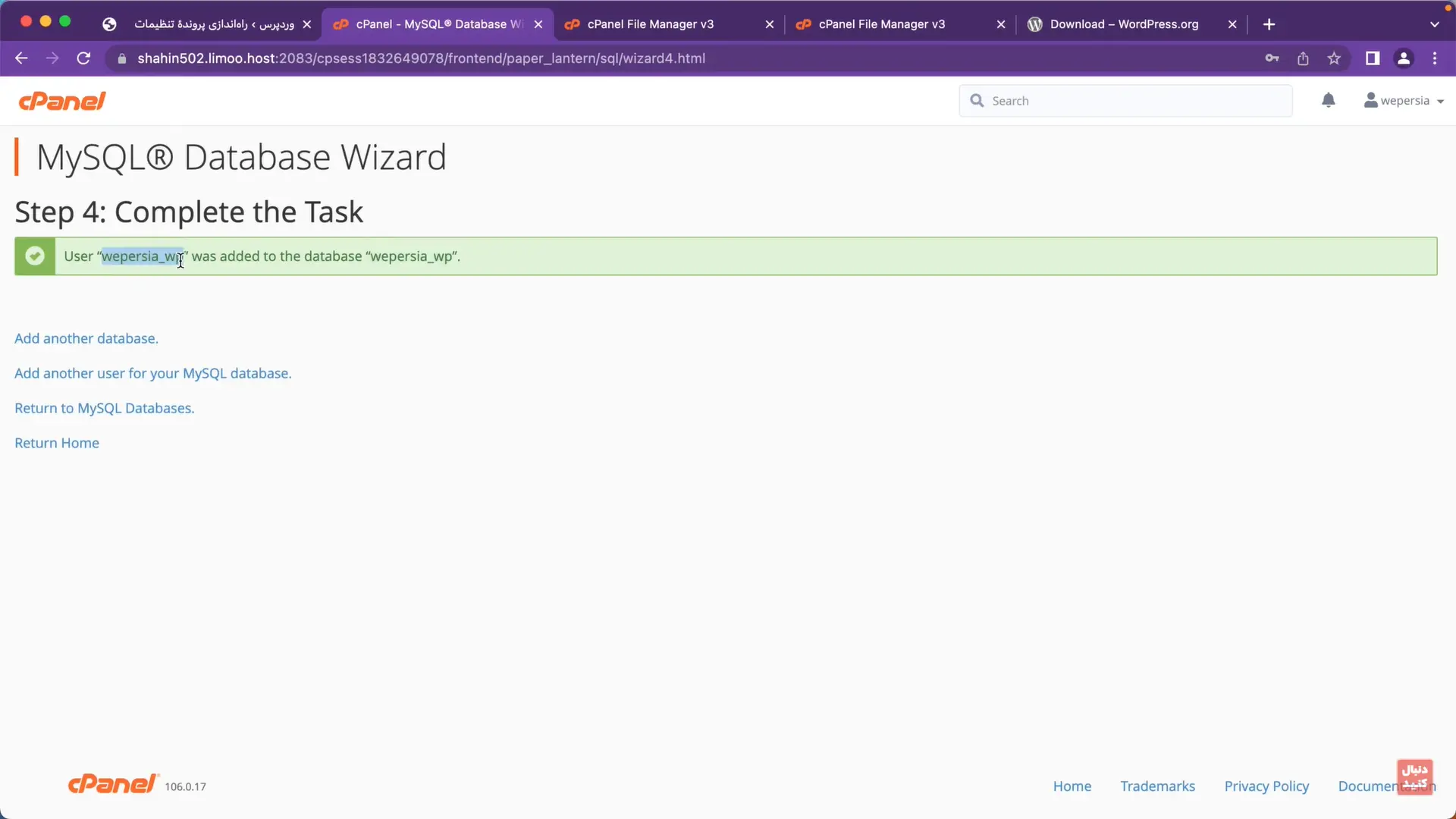Open a new tab with the plus button
This screenshot has width=1456, height=819.
(1269, 24)
